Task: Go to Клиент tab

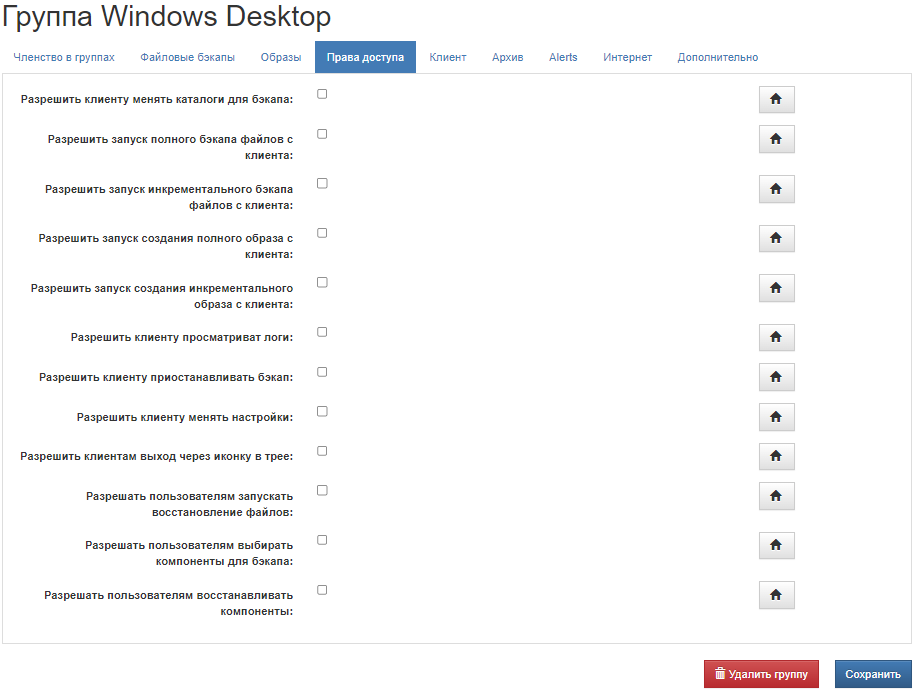Action: click(x=448, y=57)
